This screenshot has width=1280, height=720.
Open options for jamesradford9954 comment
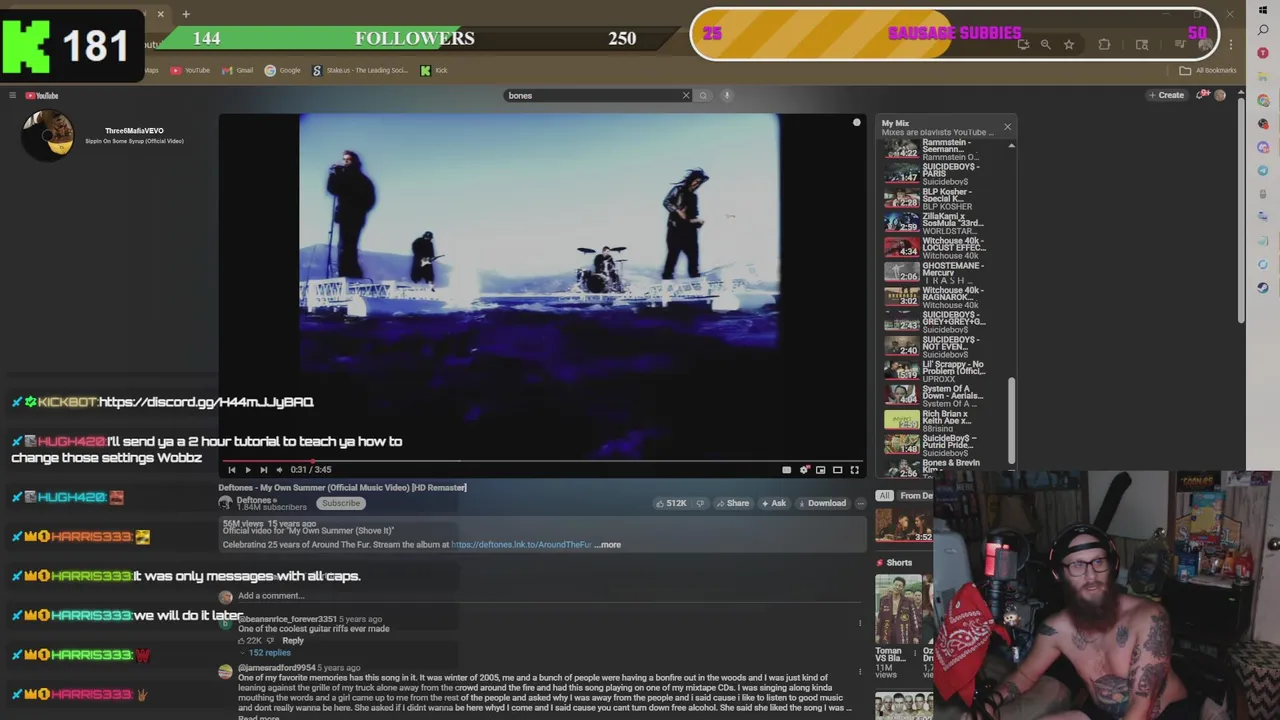tap(860, 672)
